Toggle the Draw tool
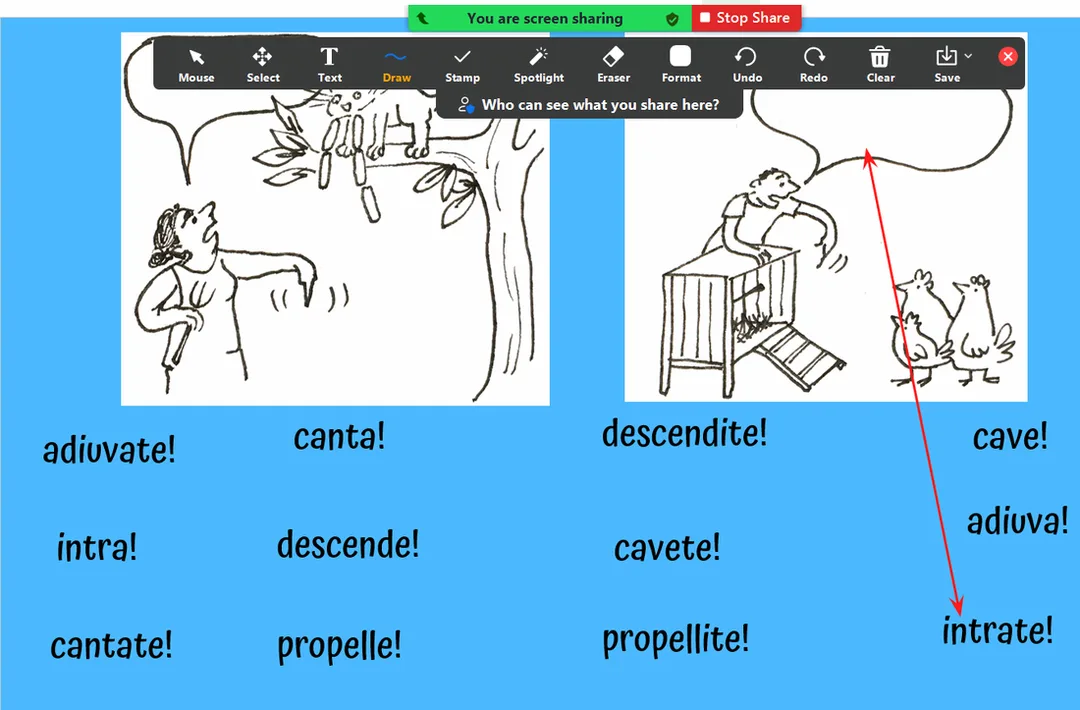Viewport: 1080px width, 710px height. coord(397,64)
